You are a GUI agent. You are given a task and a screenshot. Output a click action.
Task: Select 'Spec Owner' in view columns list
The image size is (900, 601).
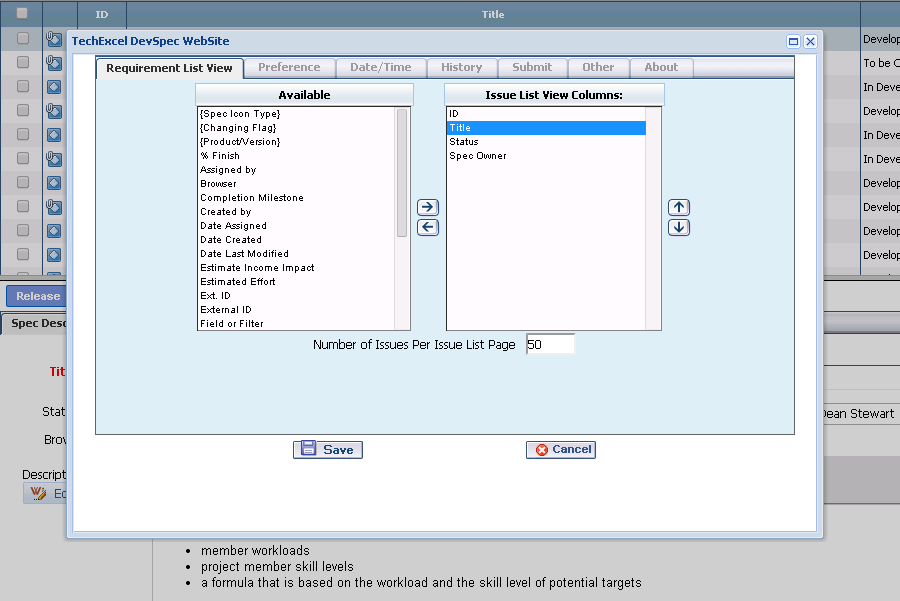478,156
